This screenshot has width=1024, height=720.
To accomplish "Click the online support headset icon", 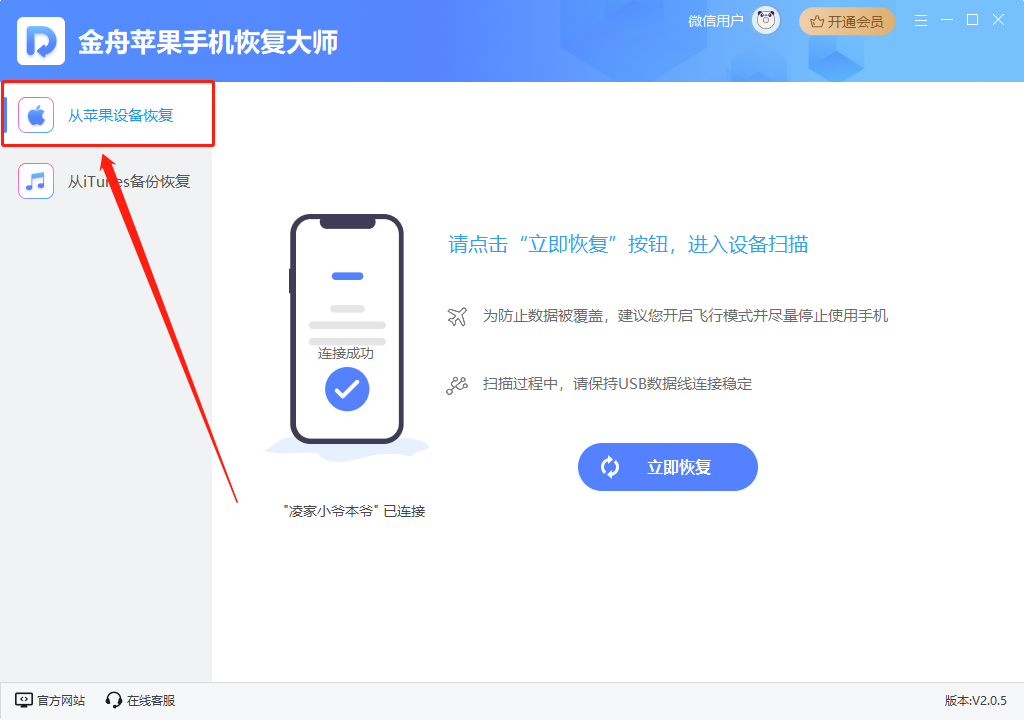I will pos(114,700).
